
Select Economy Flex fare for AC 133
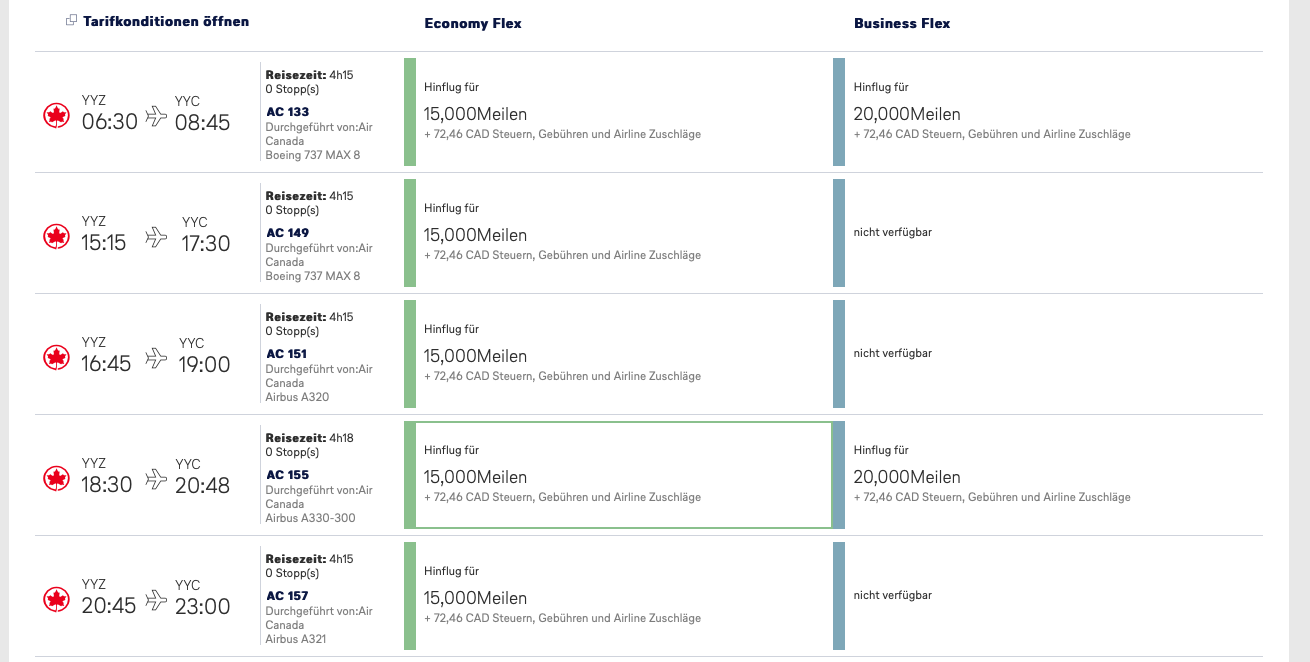point(620,112)
